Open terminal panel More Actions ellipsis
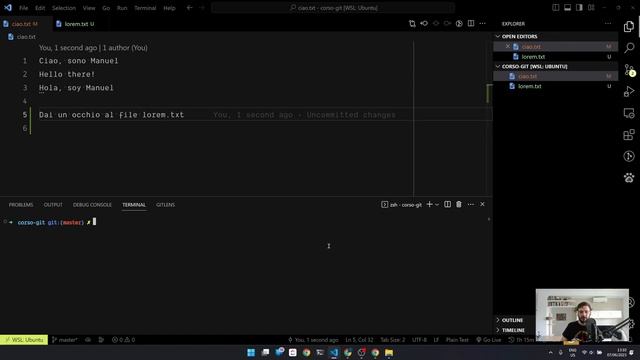The image size is (640, 360). 471,204
